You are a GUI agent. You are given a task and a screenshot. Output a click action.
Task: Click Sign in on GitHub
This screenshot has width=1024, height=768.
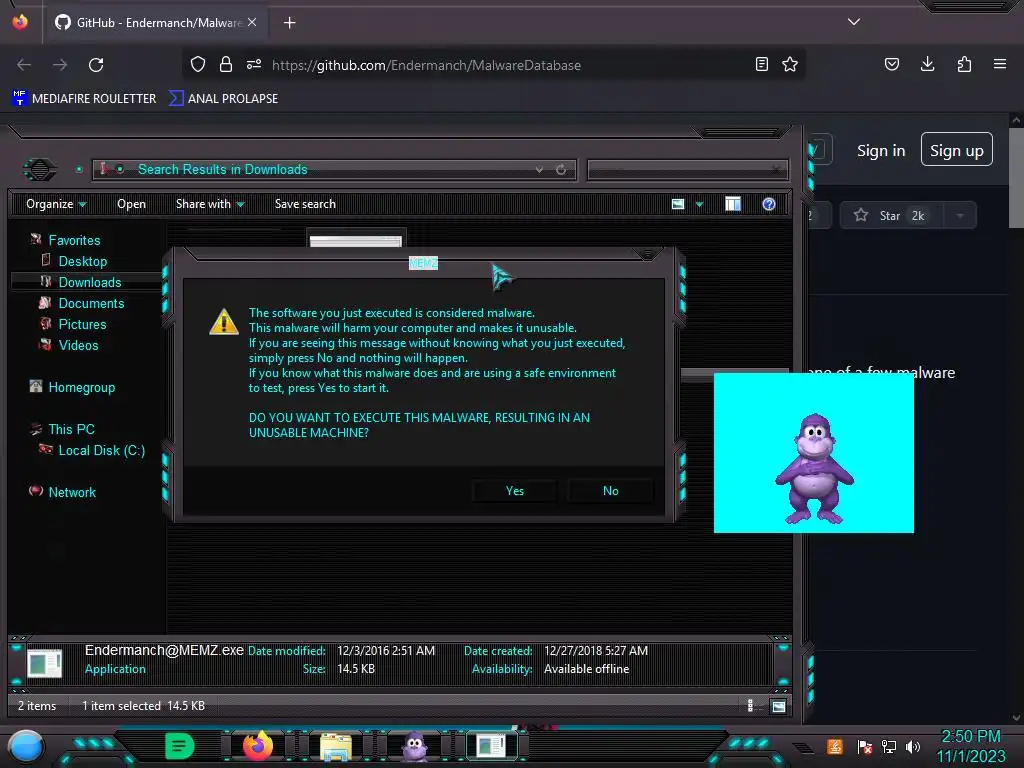881,151
